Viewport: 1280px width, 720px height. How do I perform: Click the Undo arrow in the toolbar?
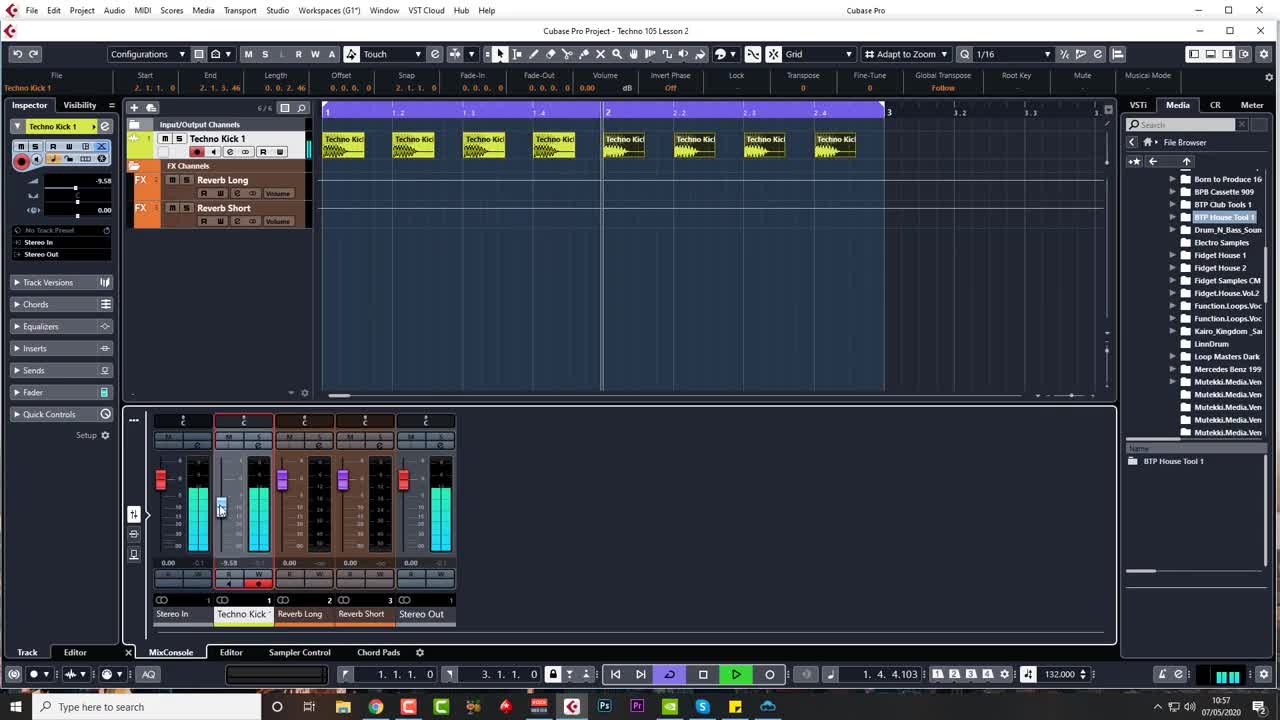click(x=17, y=54)
